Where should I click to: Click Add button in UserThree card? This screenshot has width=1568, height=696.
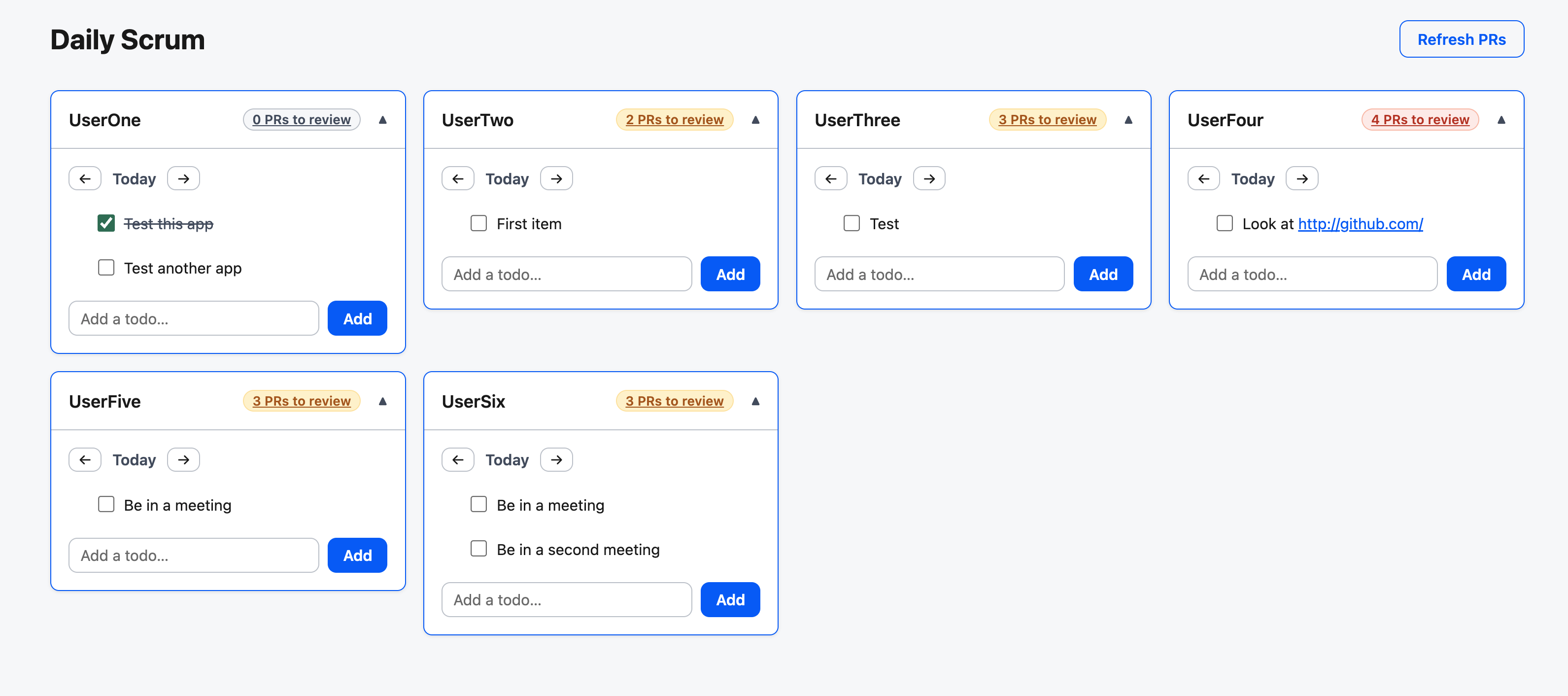click(1103, 274)
